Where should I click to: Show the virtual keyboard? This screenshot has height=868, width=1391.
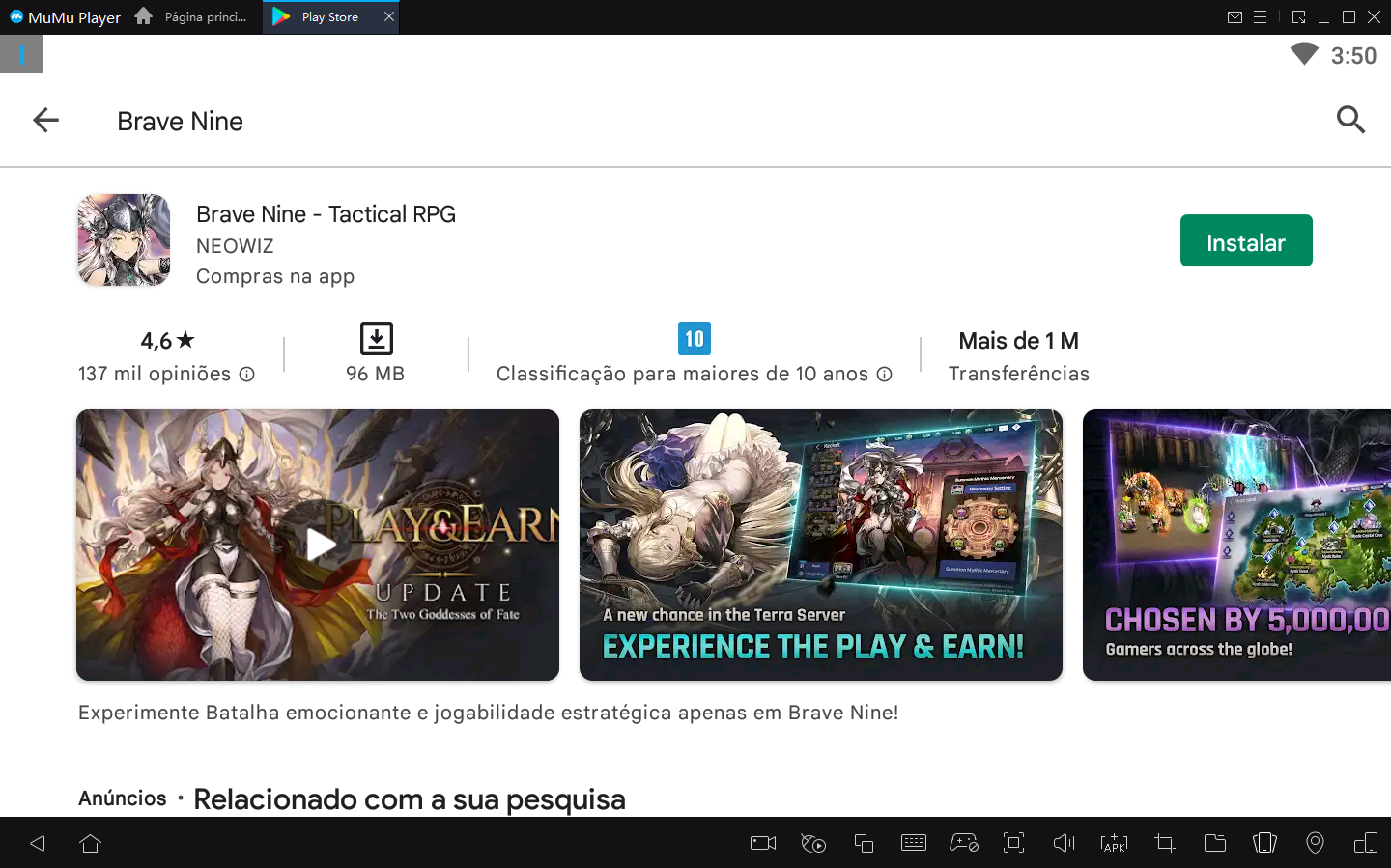coord(914,843)
